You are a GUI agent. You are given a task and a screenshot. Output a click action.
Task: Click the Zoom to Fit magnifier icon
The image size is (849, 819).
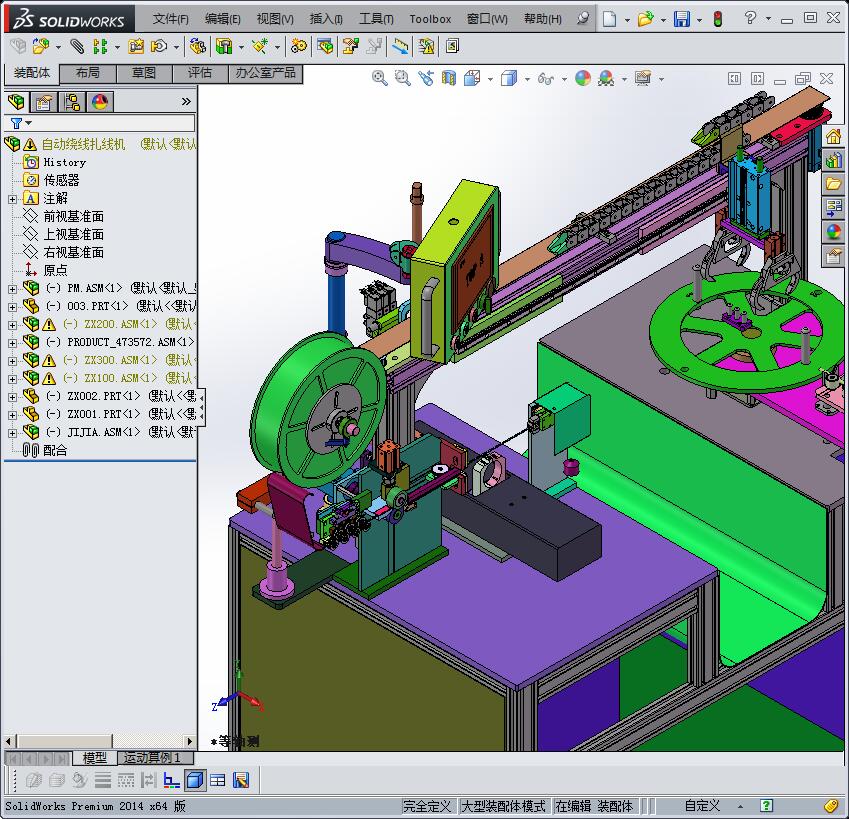[x=380, y=78]
